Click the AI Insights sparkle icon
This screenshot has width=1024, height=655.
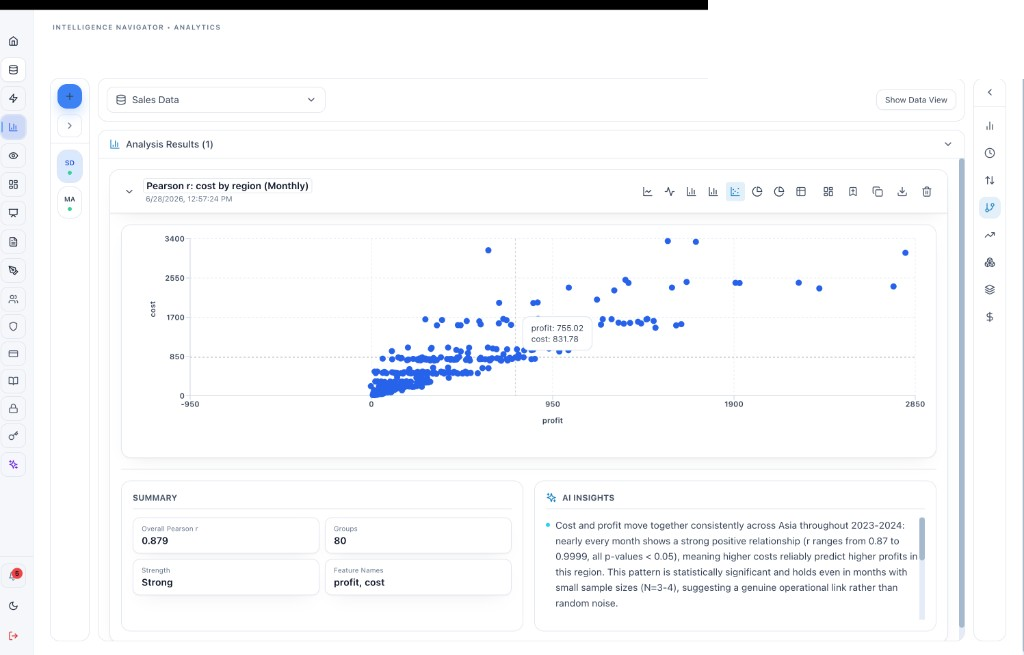pyautogui.click(x=551, y=498)
